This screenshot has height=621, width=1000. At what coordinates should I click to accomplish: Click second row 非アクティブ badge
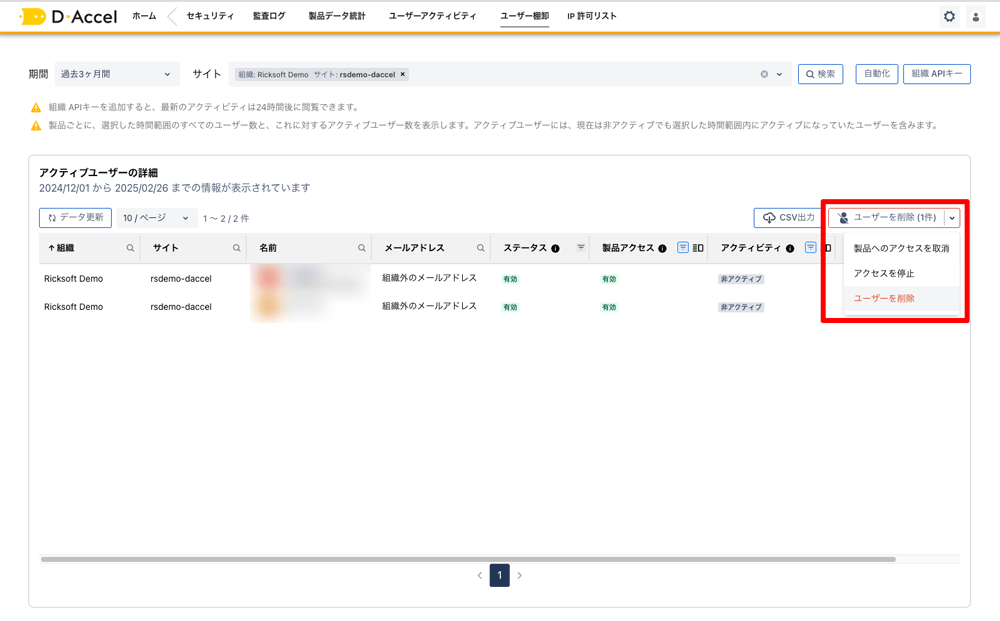click(x=740, y=307)
